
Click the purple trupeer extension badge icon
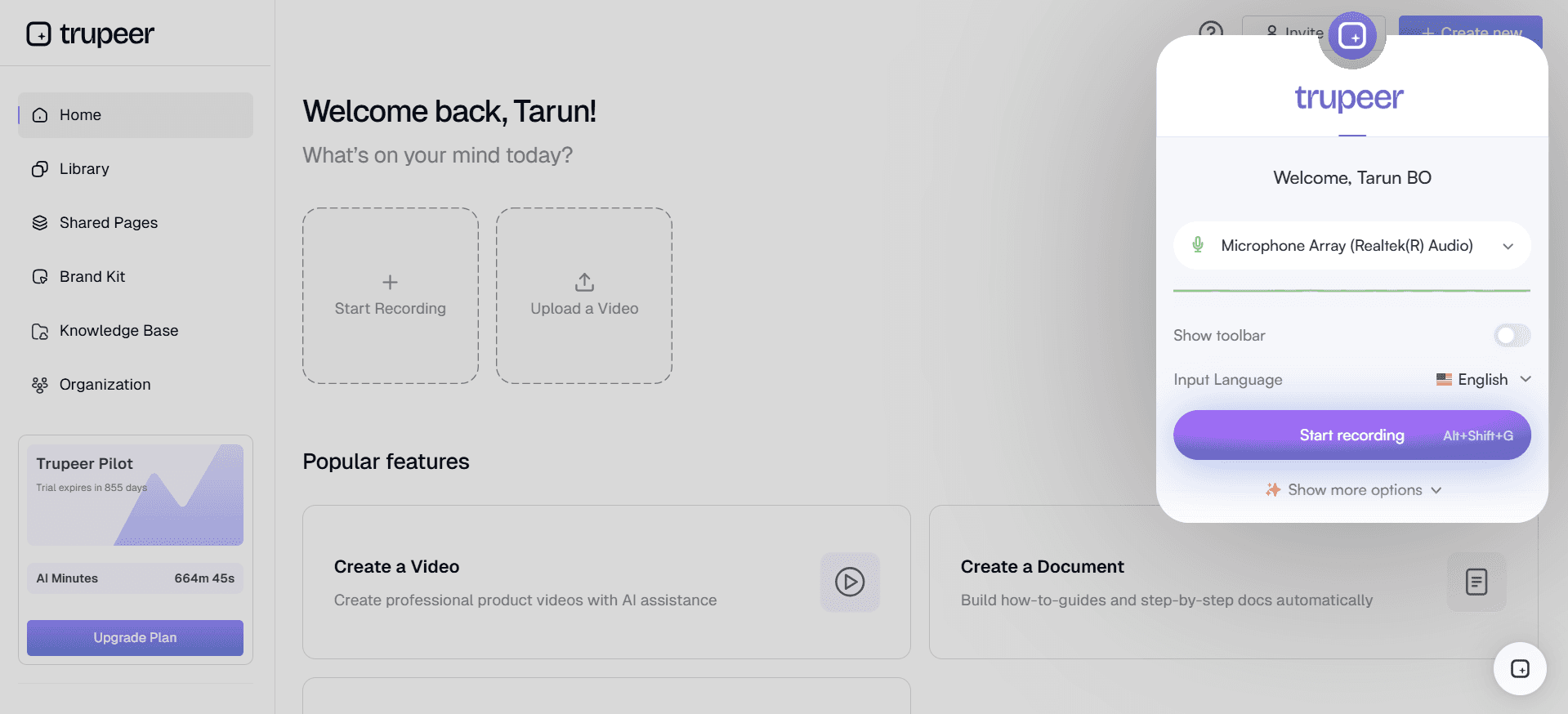coord(1352,36)
